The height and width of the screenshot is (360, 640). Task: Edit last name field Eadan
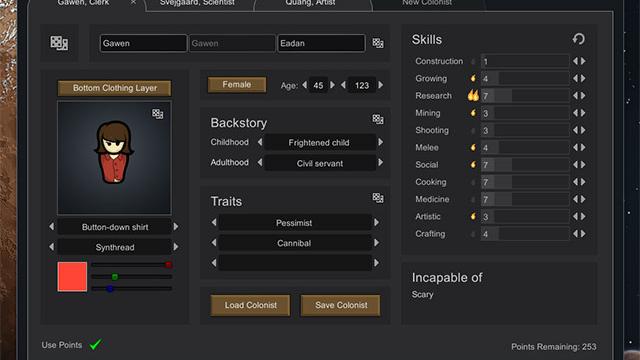(321, 43)
